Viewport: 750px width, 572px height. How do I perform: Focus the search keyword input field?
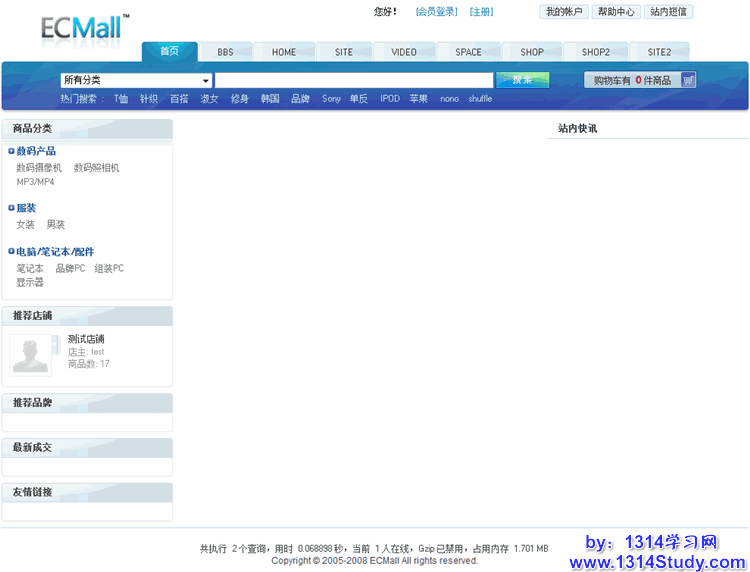pyautogui.click(x=354, y=80)
